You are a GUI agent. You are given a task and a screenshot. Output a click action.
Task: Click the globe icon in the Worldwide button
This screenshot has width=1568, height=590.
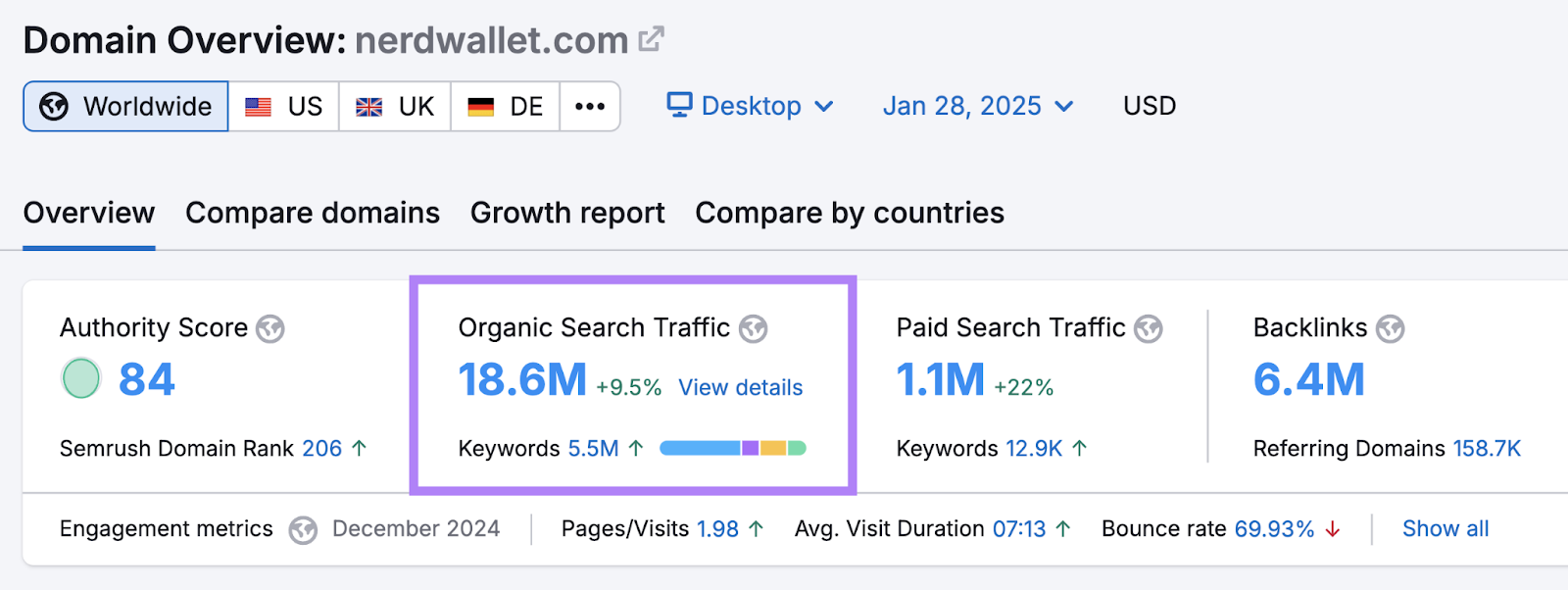click(x=54, y=106)
